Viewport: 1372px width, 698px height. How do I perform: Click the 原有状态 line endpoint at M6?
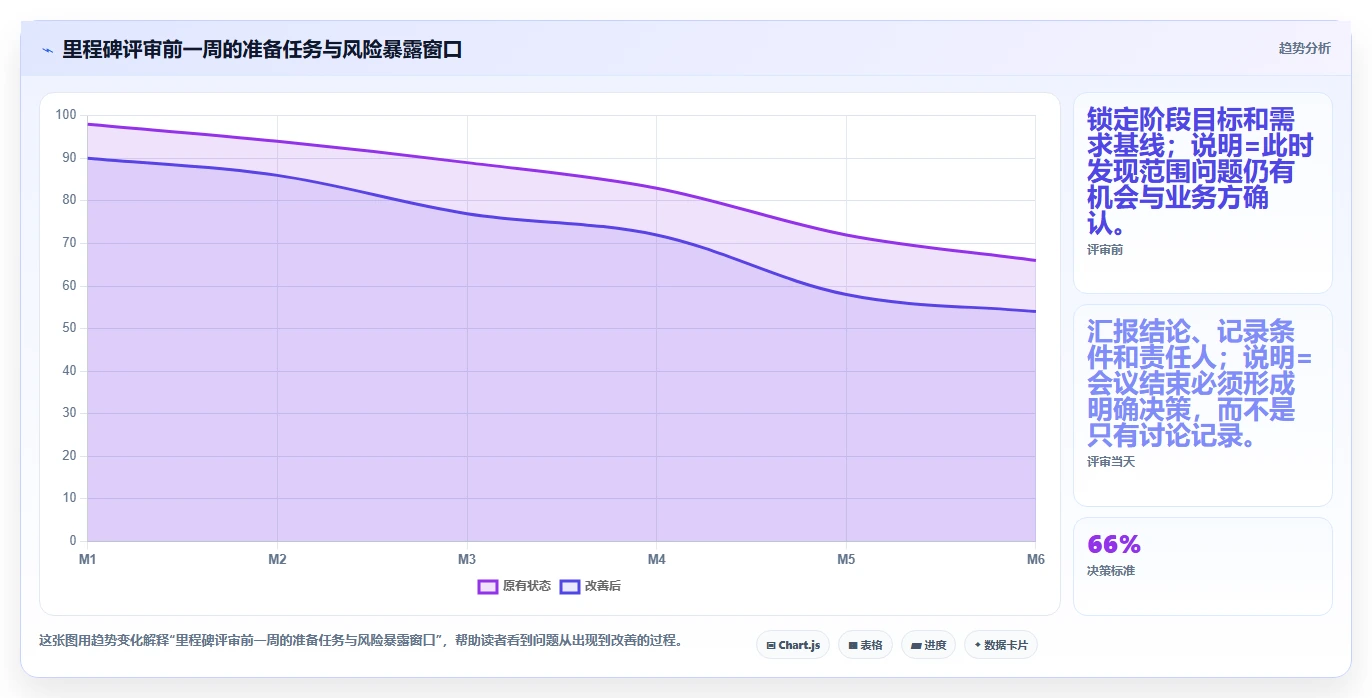1036,260
